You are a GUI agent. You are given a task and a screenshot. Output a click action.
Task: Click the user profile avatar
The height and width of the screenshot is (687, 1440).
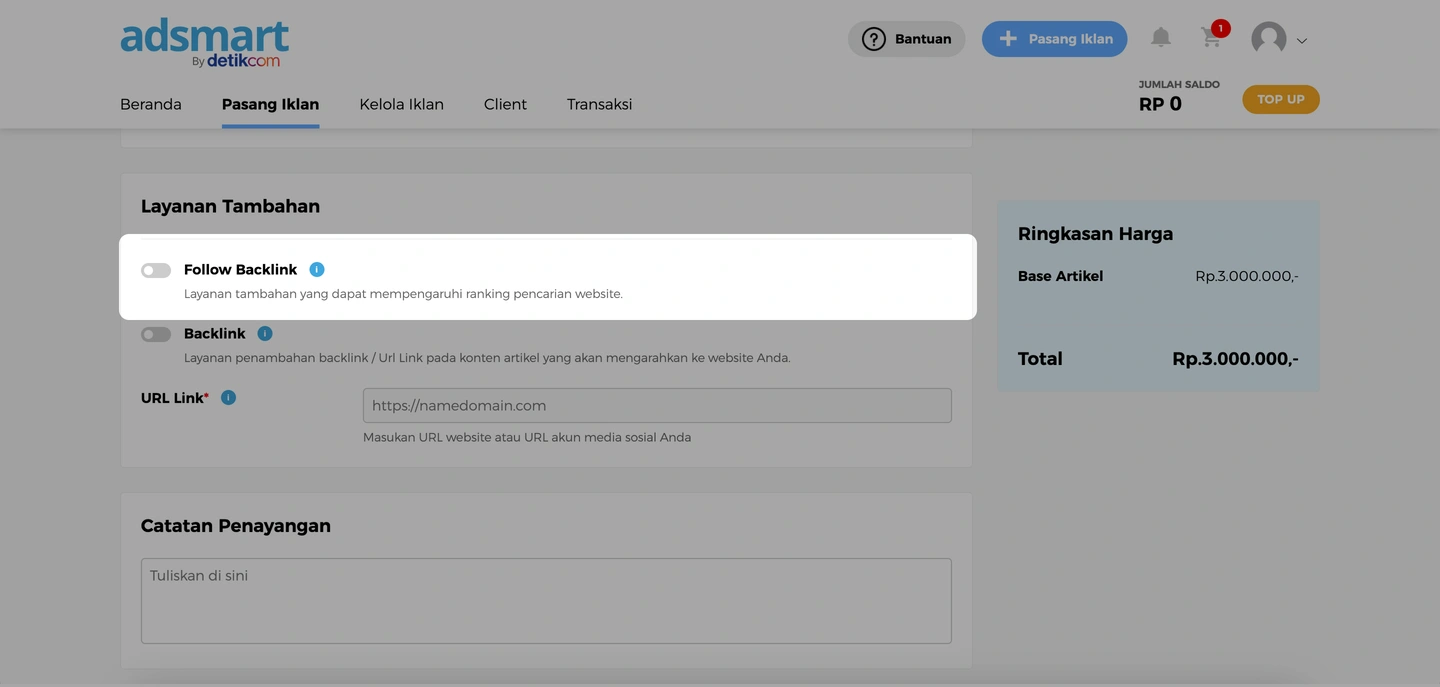coord(1268,39)
